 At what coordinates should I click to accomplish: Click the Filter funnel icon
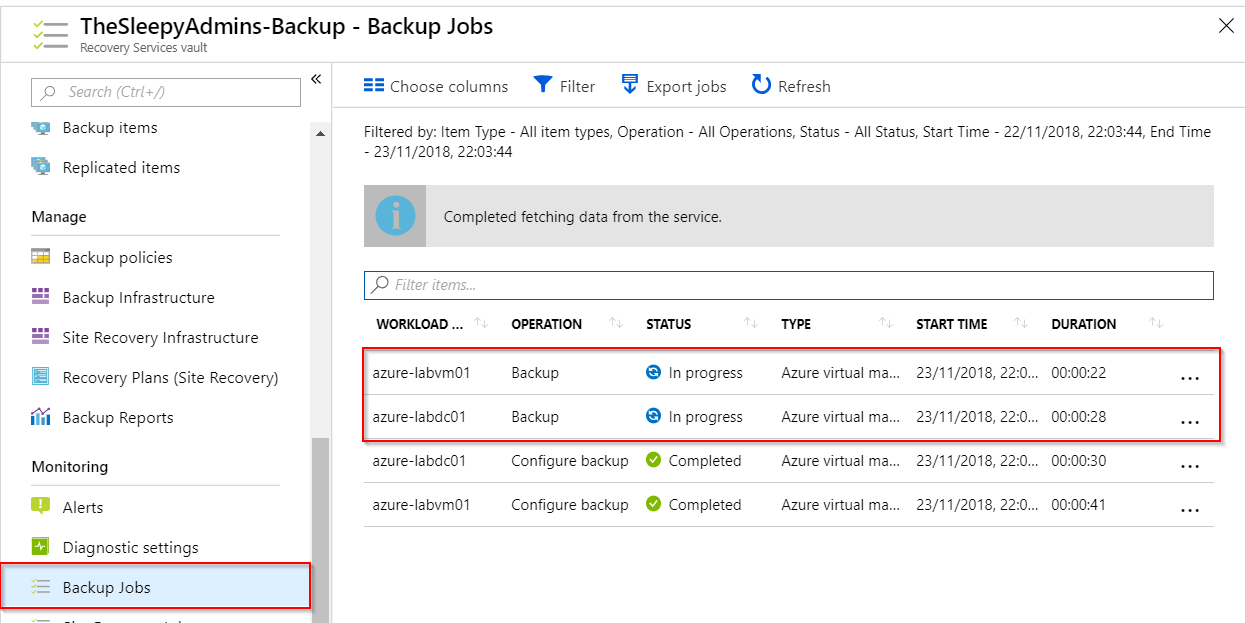click(x=542, y=85)
